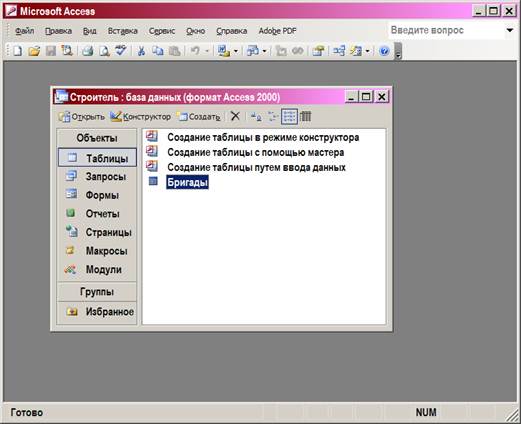Expand the New Object dropdown arrow

click(x=367, y=51)
